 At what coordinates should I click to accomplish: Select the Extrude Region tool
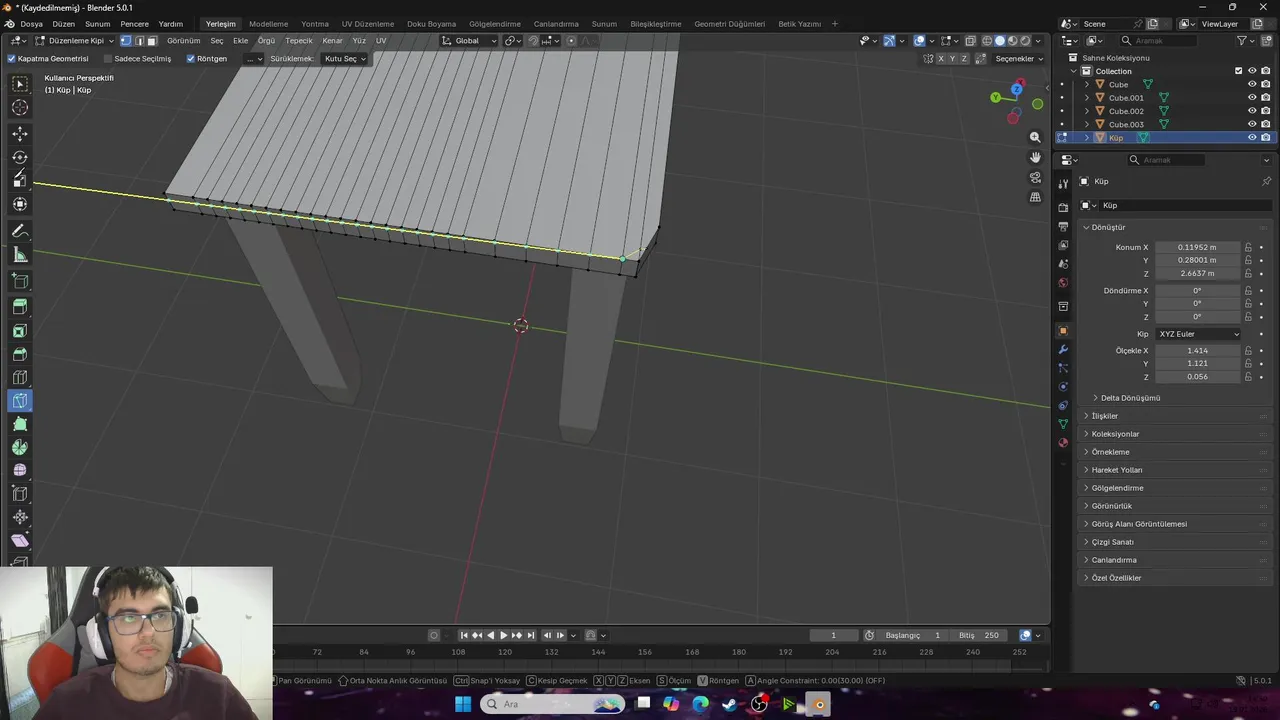(20, 307)
